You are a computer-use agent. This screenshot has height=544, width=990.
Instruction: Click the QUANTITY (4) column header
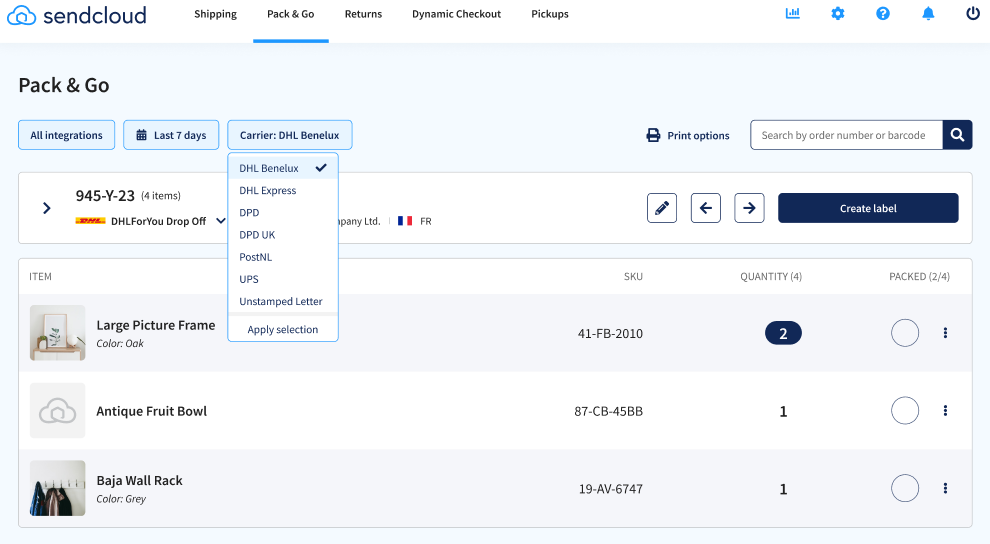click(771, 276)
